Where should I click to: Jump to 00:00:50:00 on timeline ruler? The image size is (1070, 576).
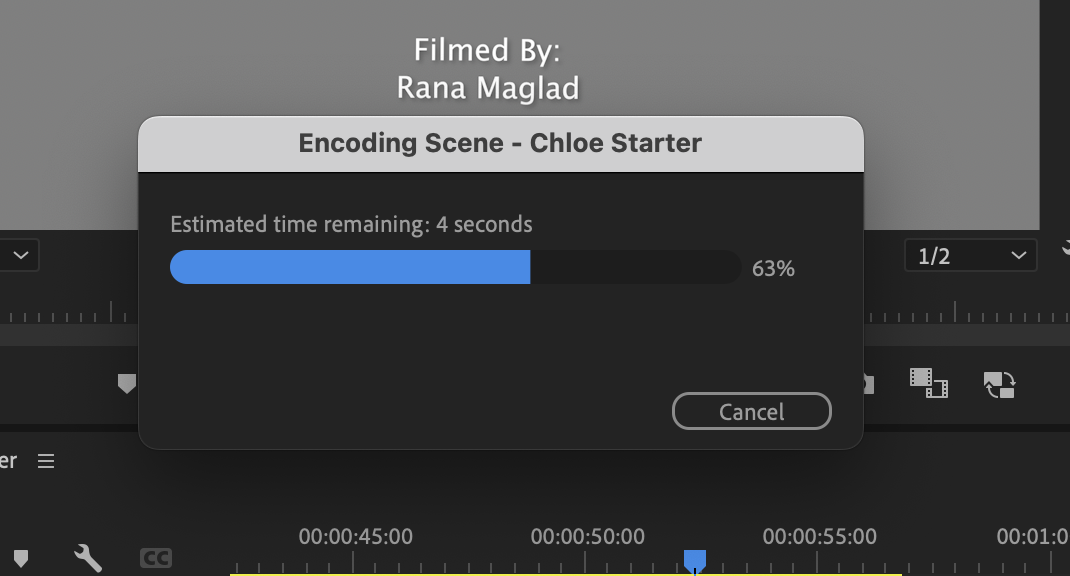pyautogui.click(x=588, y=536)
